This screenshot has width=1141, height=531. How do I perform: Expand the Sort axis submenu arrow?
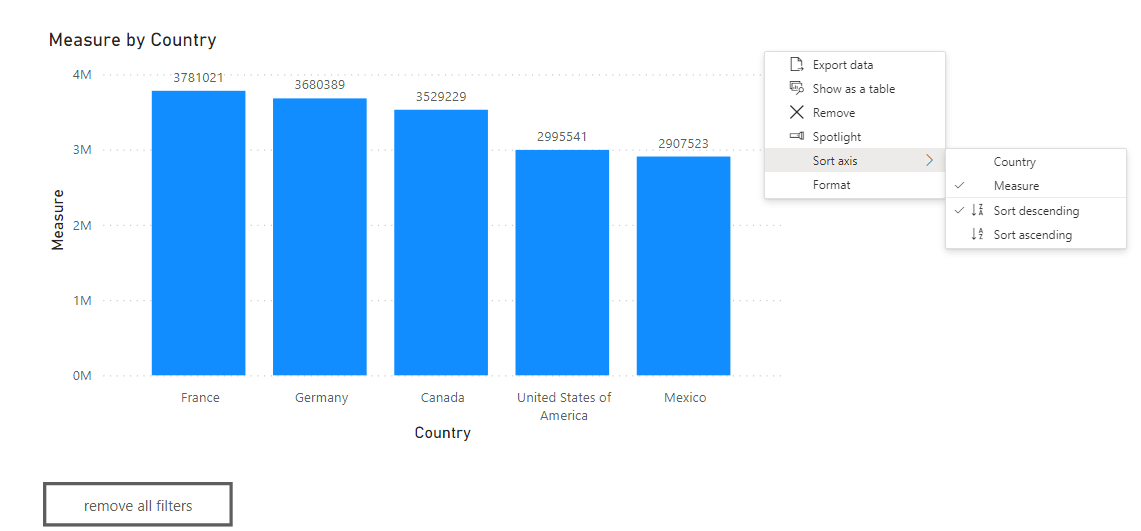(929, 161)
